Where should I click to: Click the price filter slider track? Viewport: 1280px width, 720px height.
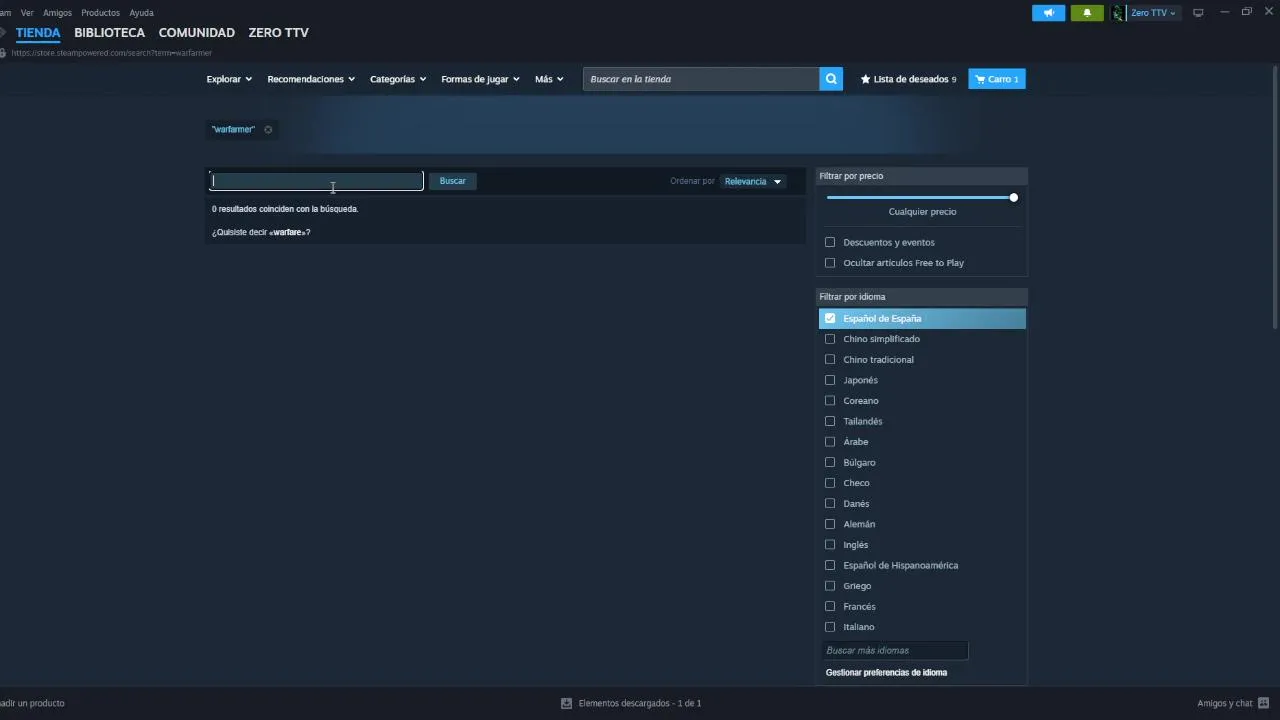click(920, 198)
